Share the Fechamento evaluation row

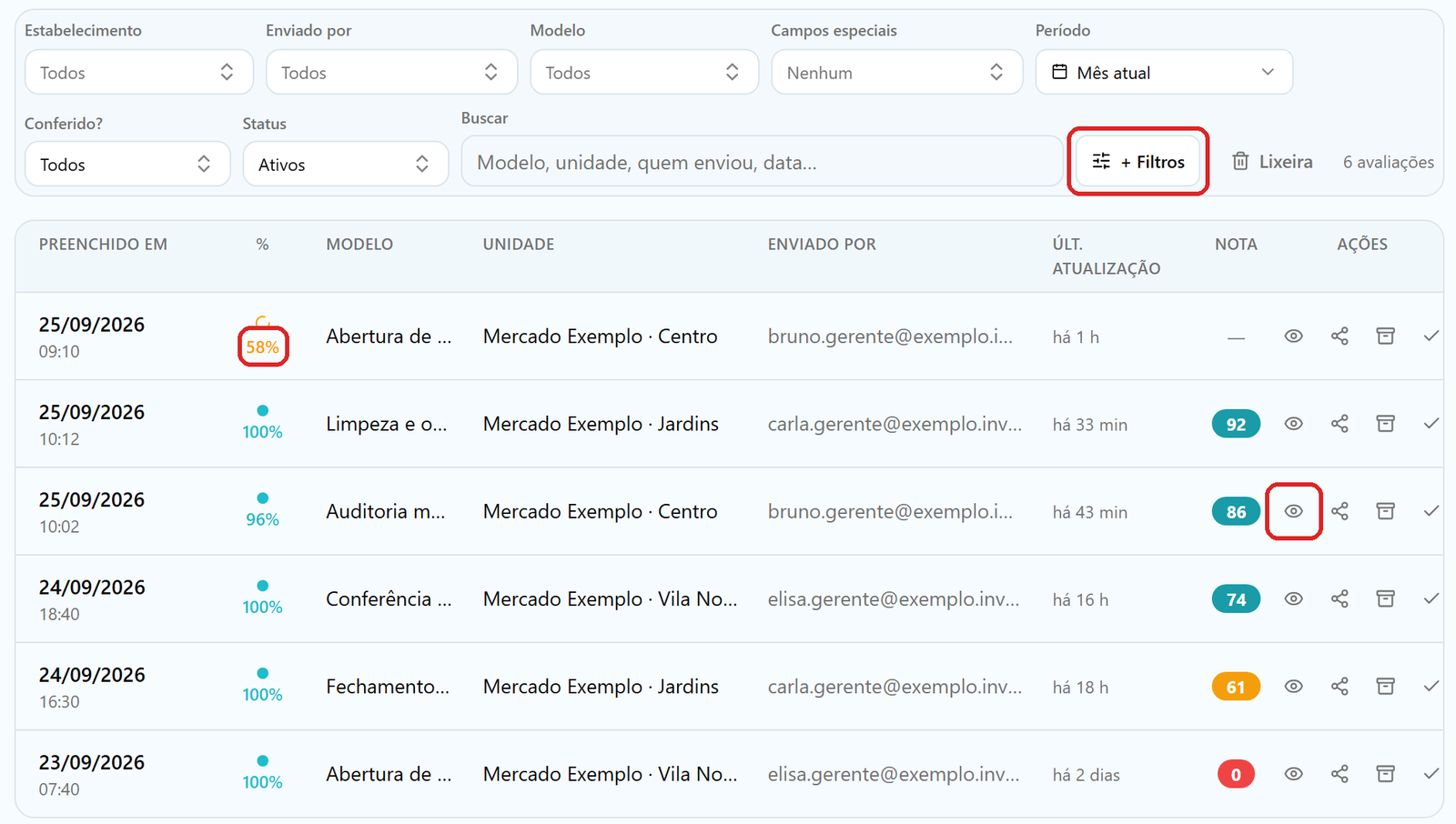point(1340,687)
